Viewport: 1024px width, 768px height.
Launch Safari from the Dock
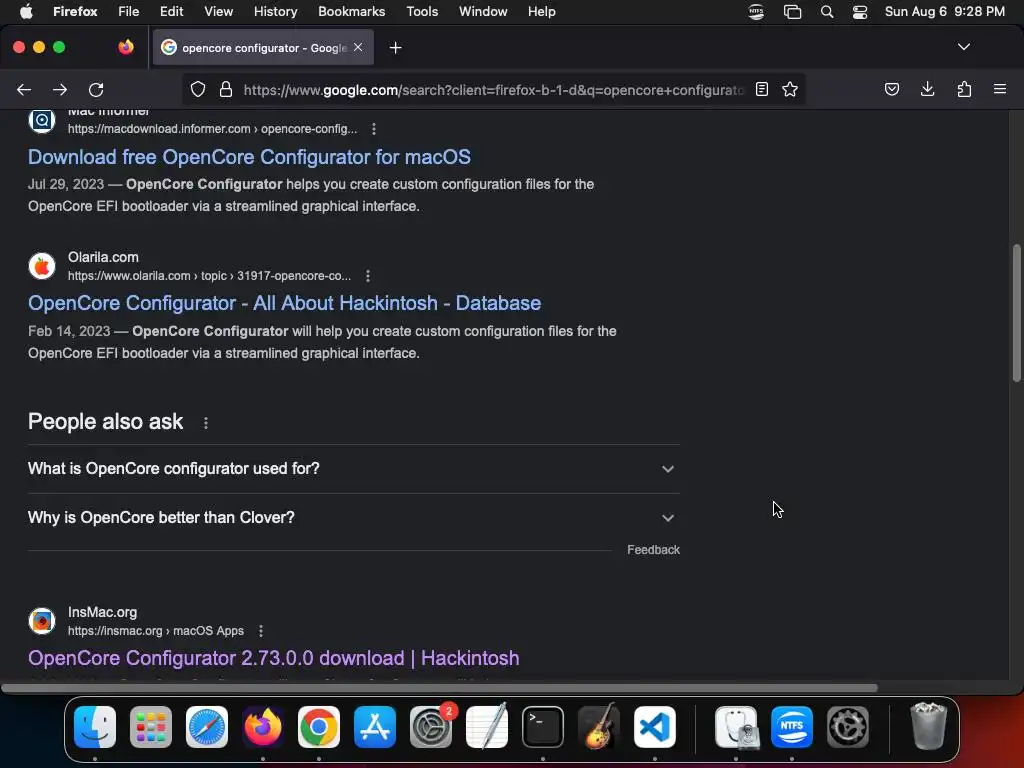(207, 726)
